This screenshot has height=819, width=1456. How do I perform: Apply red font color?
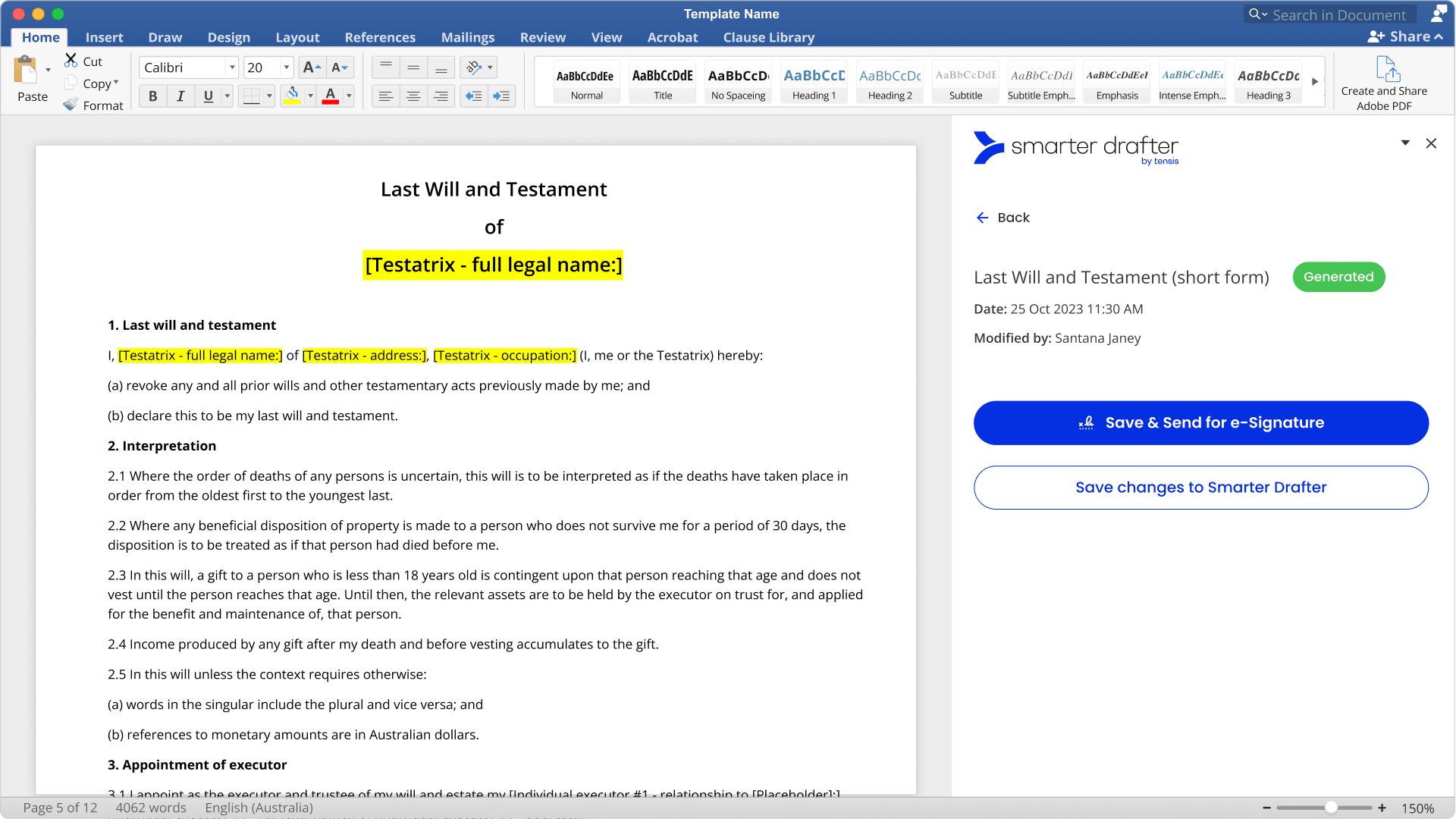[x=331, y=96]
